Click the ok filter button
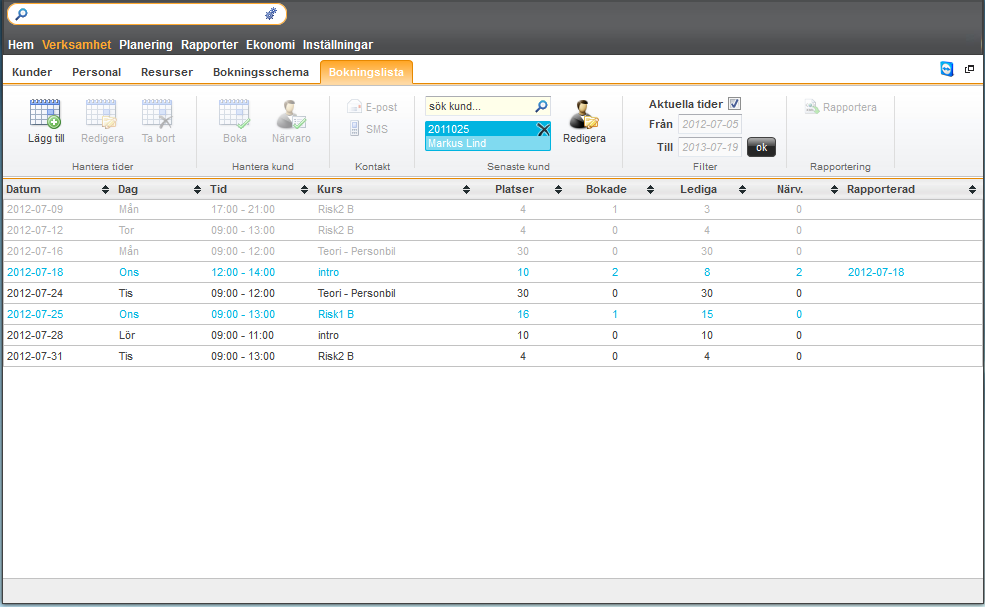This screenshot has height=607, width=985. coord(761,147)
